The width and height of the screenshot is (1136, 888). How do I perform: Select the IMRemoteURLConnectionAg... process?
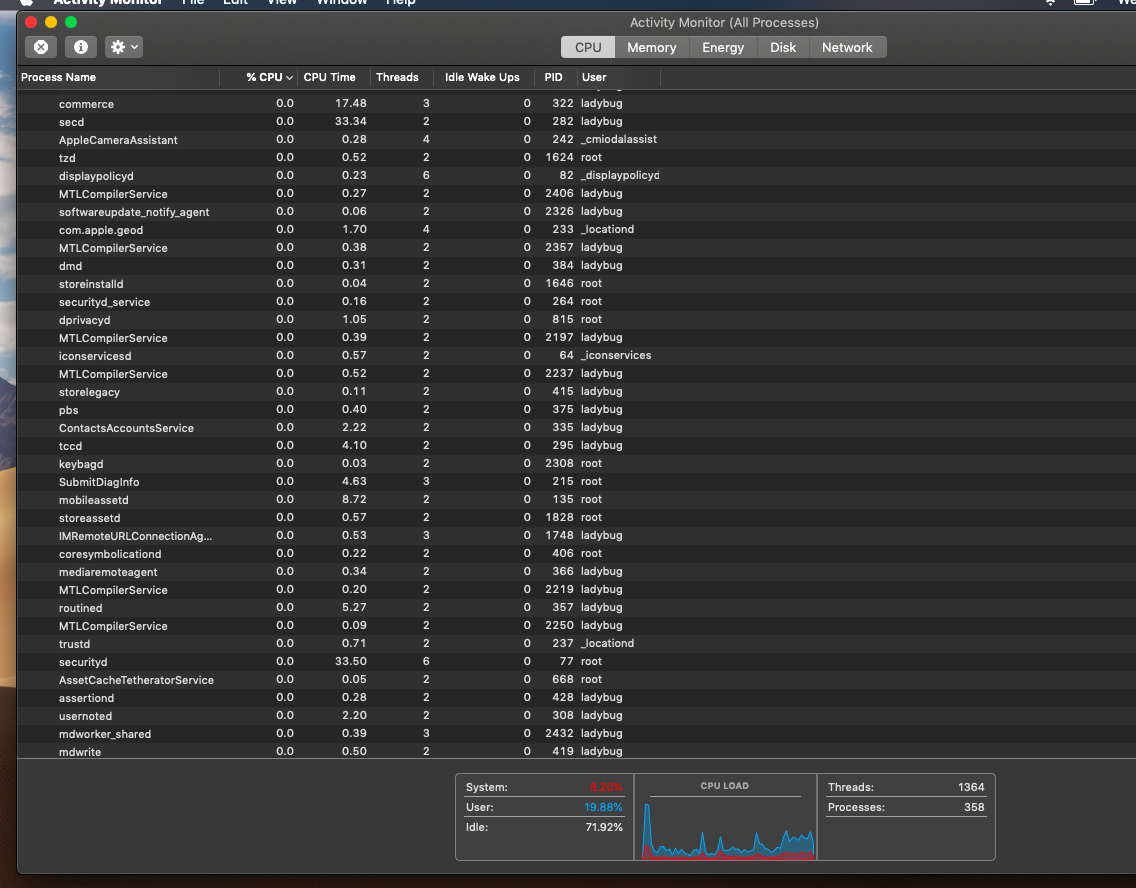click(577, 535)
